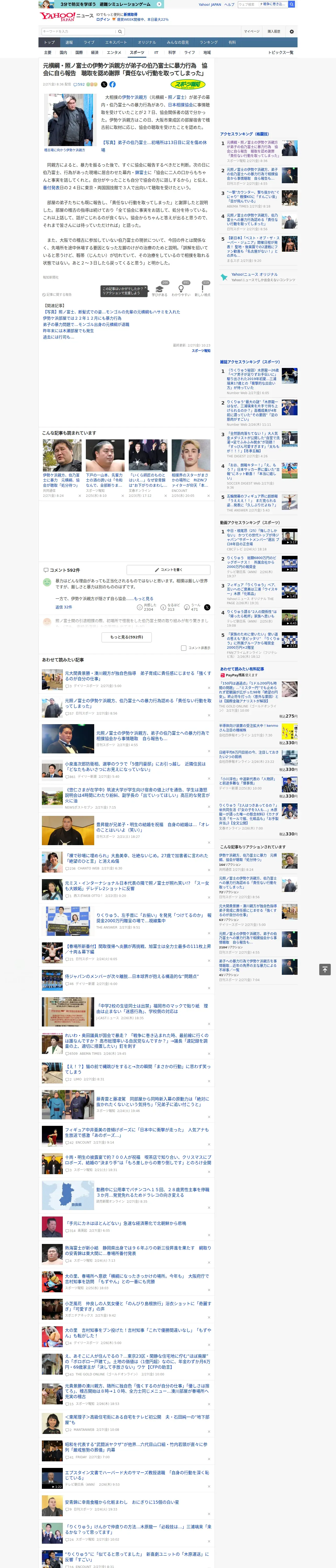Open recommended card 下戸の一山本、元雷力士の酒の誘い
This screenshot has width=336, height=1568.
105,468
